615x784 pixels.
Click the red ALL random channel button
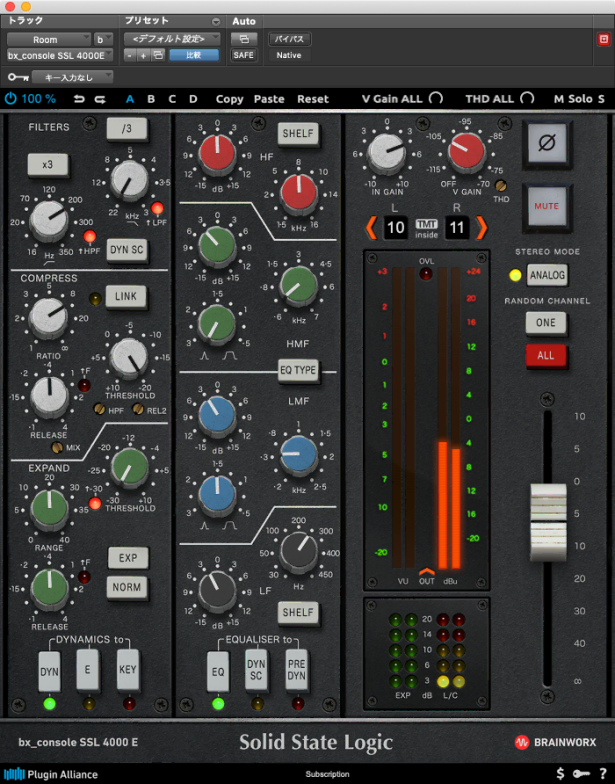tap(546, 356)
